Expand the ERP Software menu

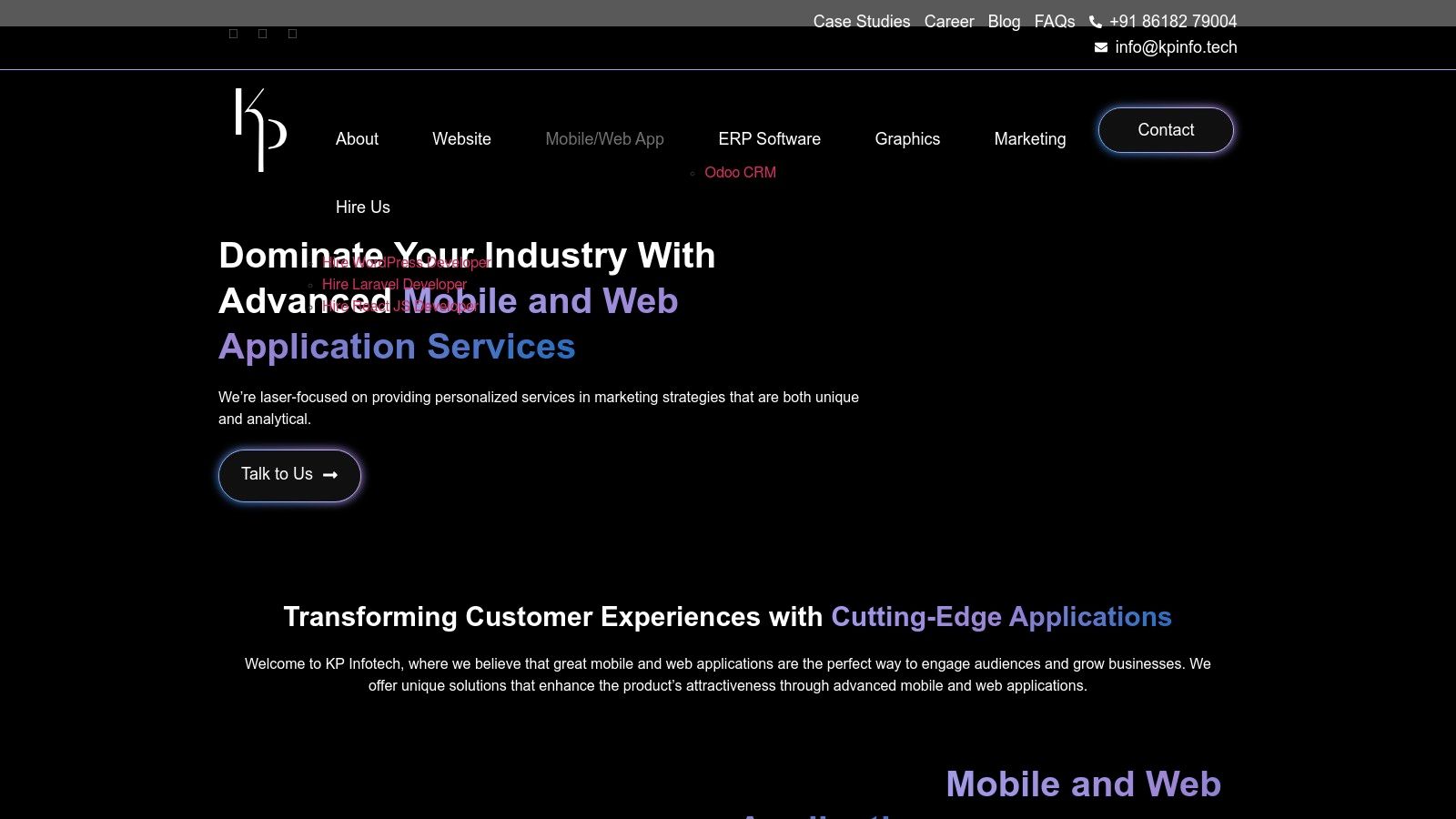(769, 139)
